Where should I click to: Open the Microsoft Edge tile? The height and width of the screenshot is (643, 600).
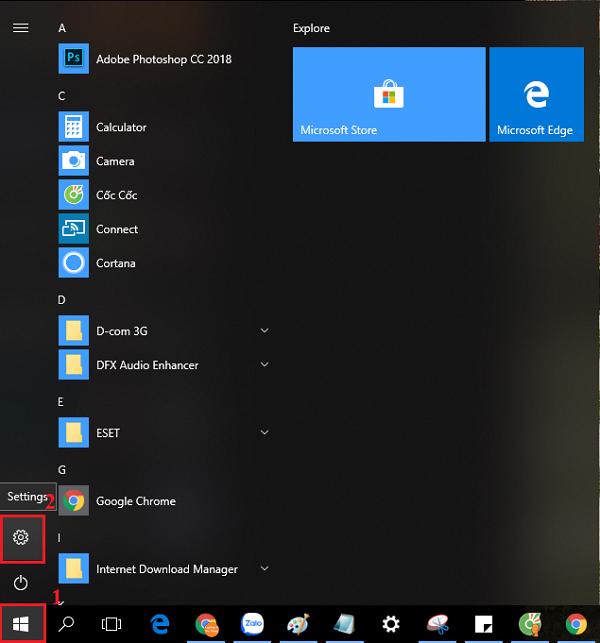click(535, 94)
